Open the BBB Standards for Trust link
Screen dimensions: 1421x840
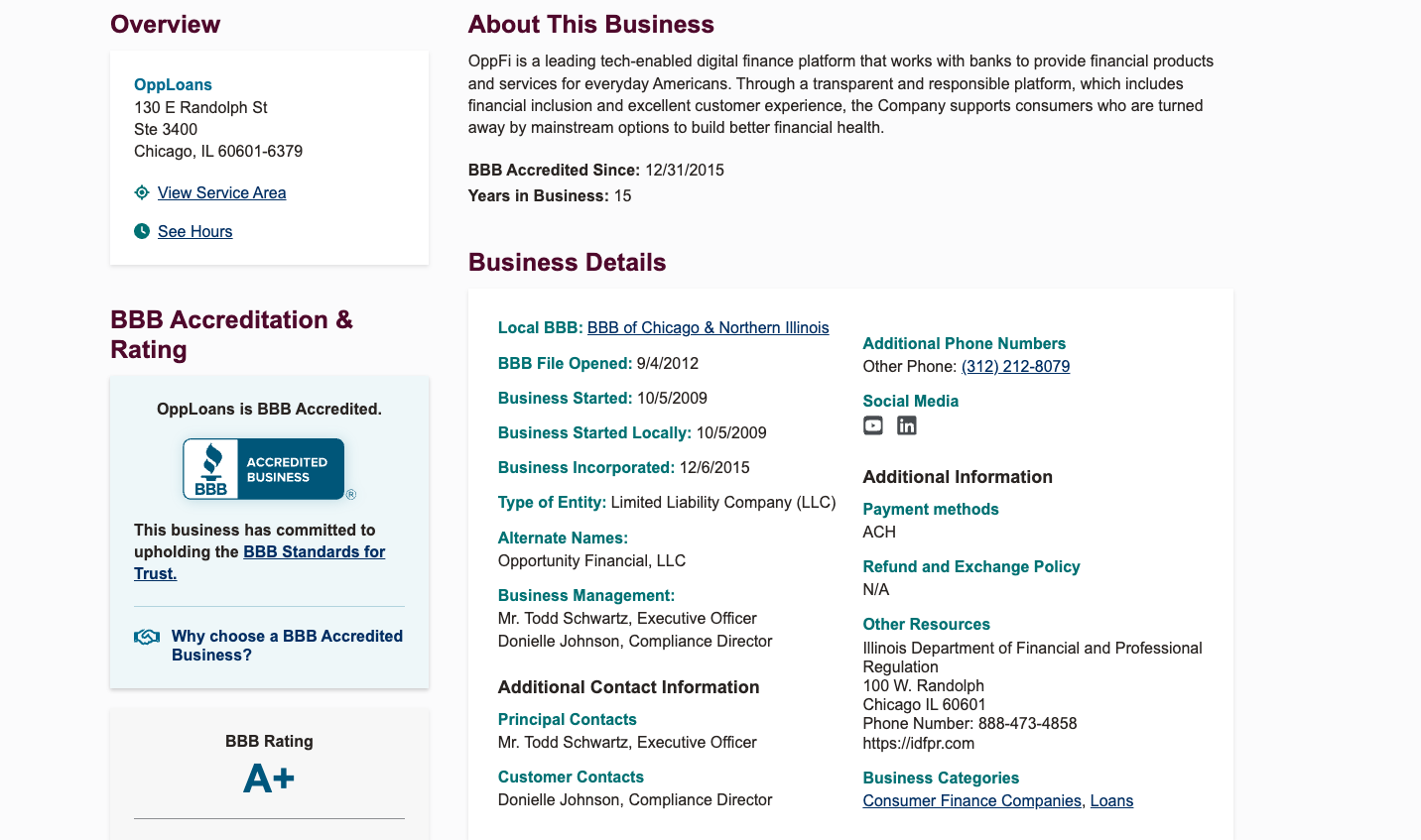[314, 551]
